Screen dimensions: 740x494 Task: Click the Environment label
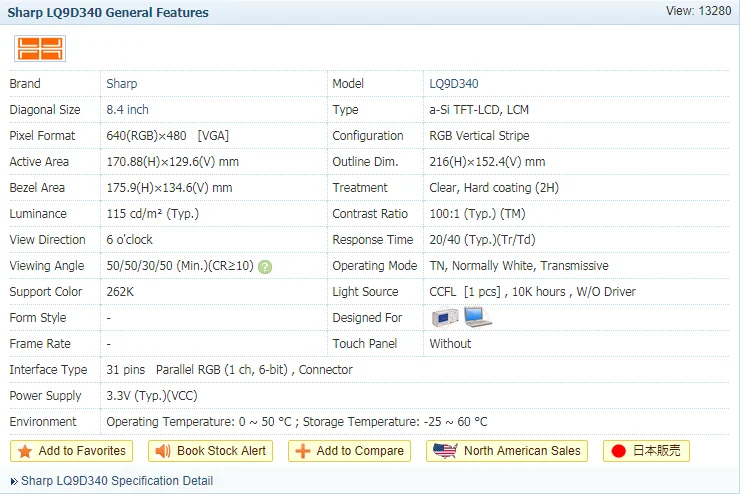click(x=43, y=421)
